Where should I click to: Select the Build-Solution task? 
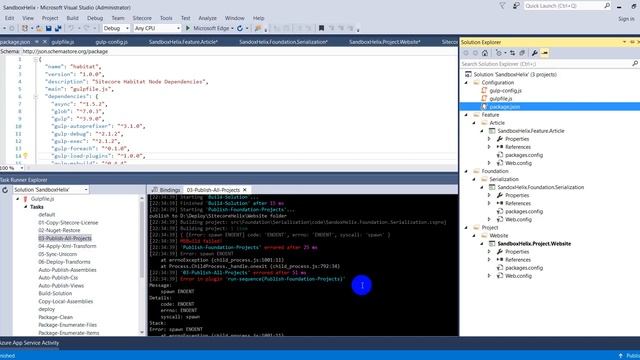click(55, 293)
